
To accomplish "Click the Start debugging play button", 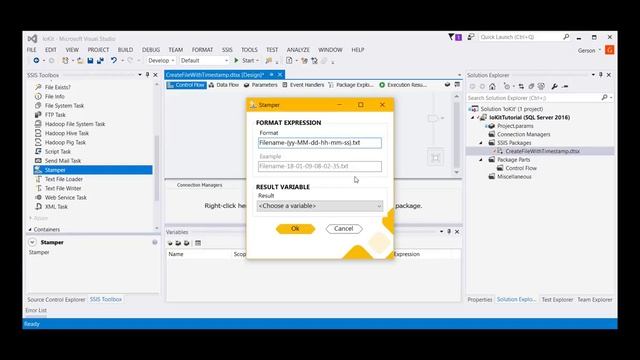I will click(x=236, y=60).
